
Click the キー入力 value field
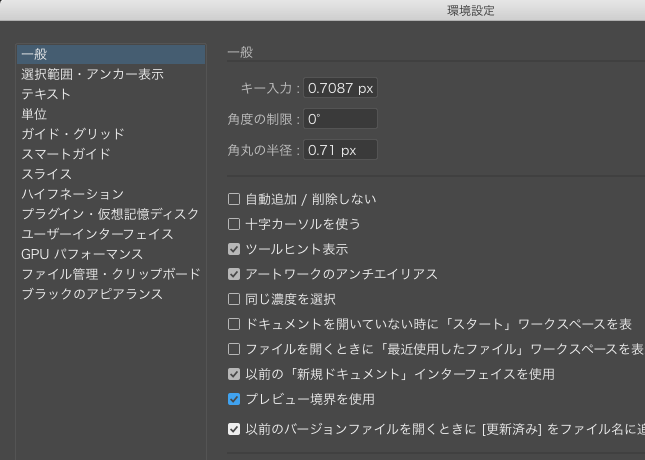click(340, 88)
